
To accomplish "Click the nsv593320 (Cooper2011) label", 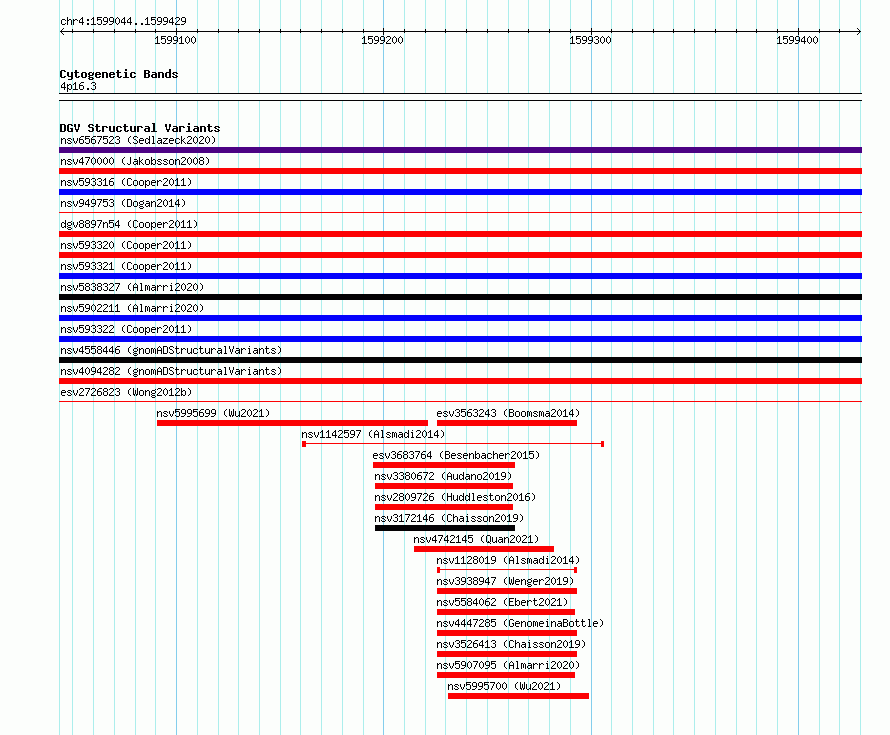I will coord(126,245).
